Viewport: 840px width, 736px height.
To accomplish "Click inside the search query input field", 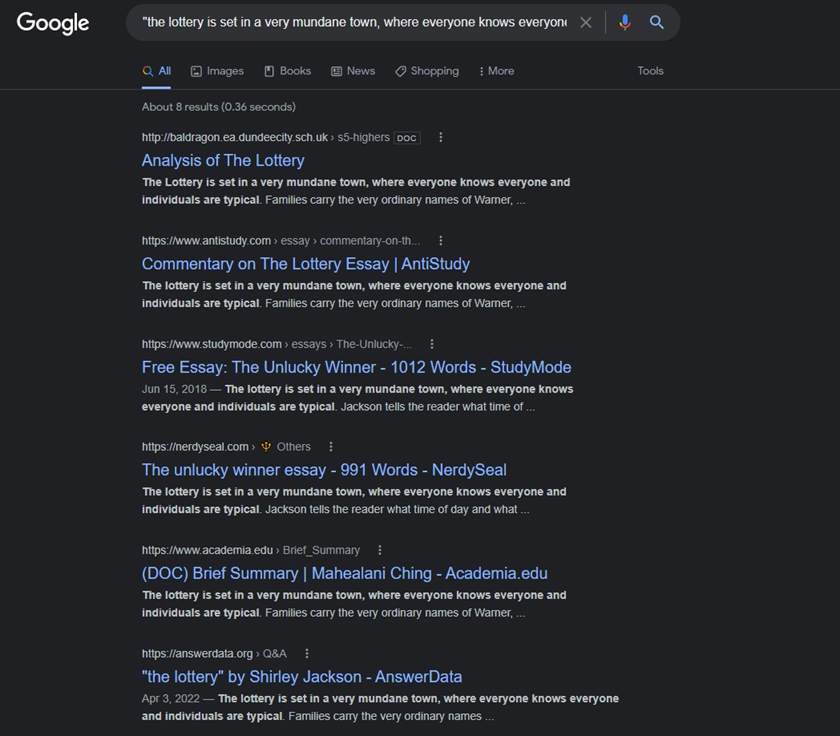I will click(355, 22).
